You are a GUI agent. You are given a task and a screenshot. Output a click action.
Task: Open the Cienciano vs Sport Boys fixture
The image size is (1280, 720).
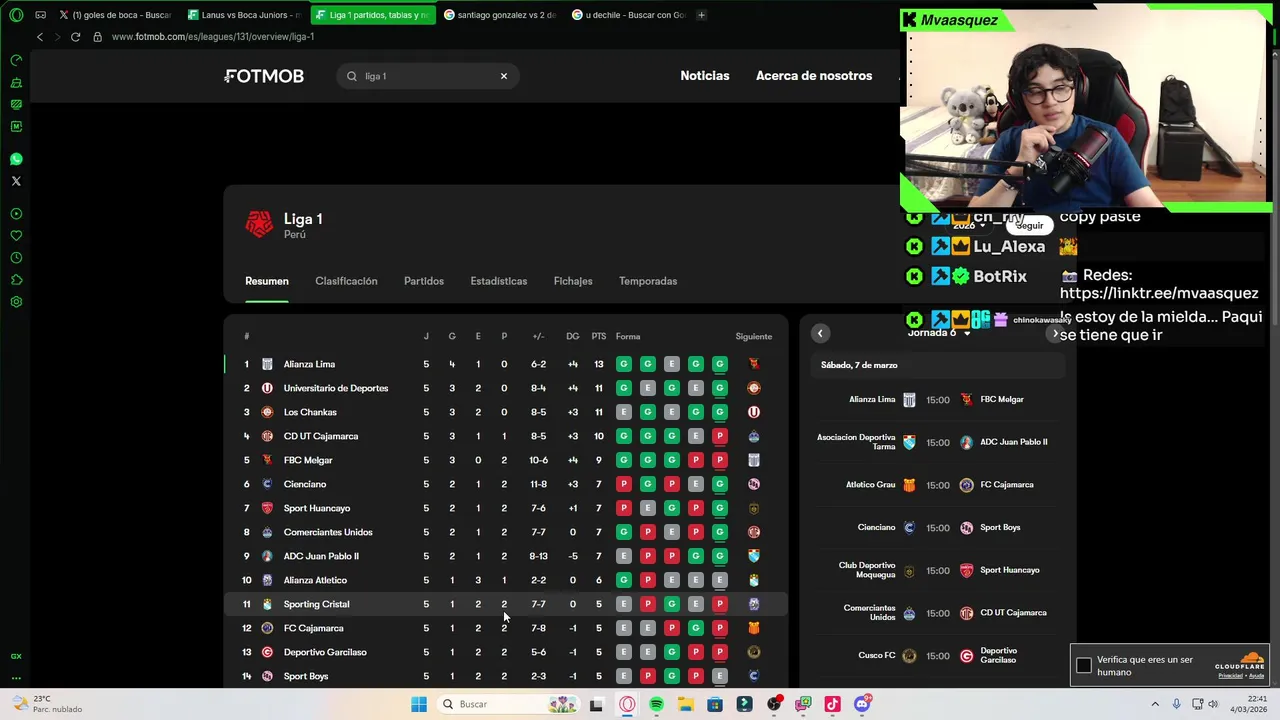click(938, 527)
